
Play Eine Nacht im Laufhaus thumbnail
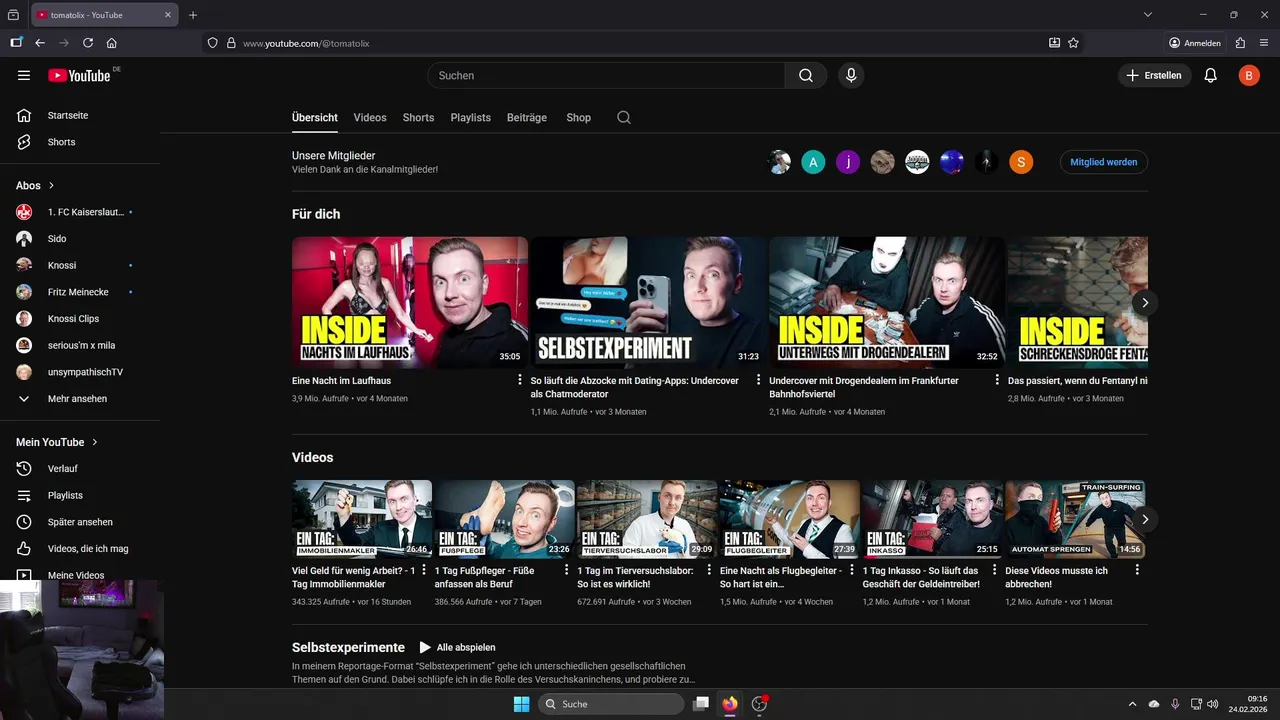tap(410, 302)
